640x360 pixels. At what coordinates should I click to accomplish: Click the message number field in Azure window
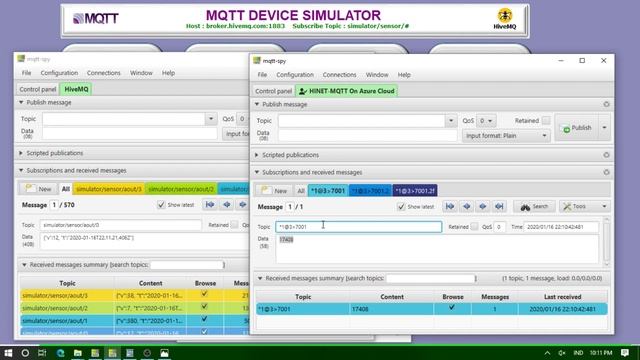290,207
